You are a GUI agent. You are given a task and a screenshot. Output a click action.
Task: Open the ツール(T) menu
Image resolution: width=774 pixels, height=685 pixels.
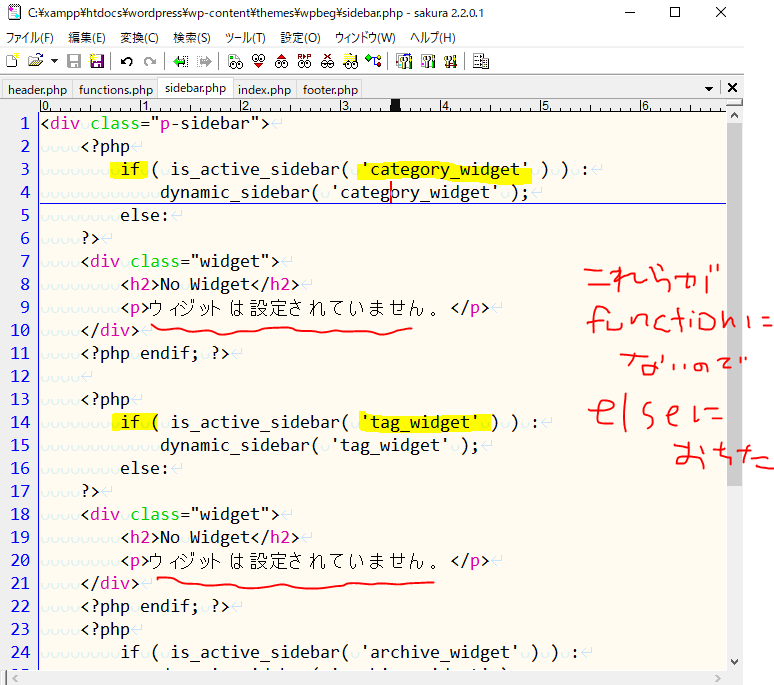245,38
